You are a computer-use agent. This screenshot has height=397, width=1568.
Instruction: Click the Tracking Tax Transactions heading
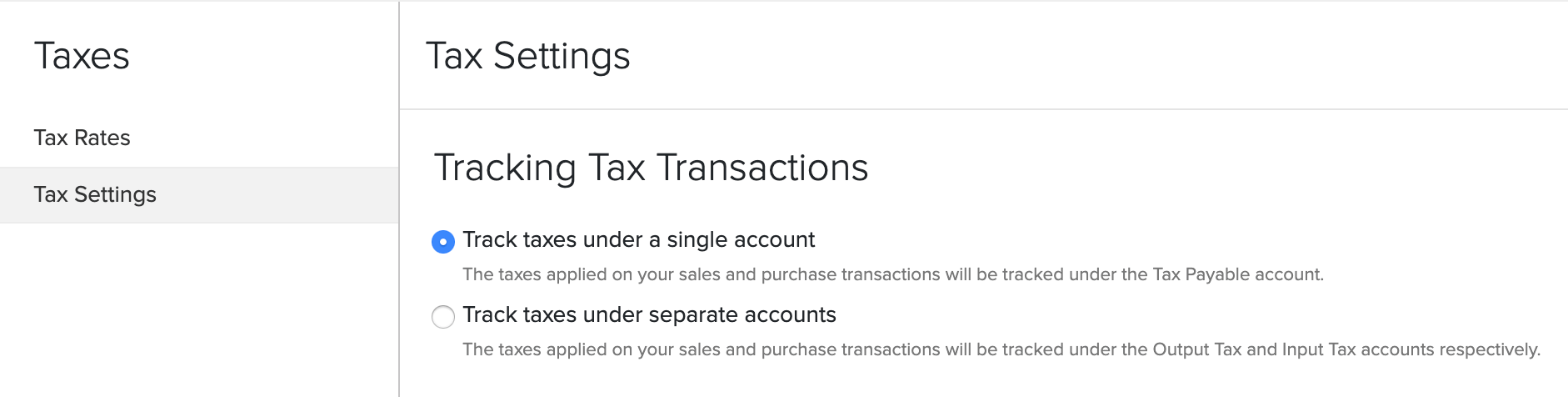tap(651, 168)
